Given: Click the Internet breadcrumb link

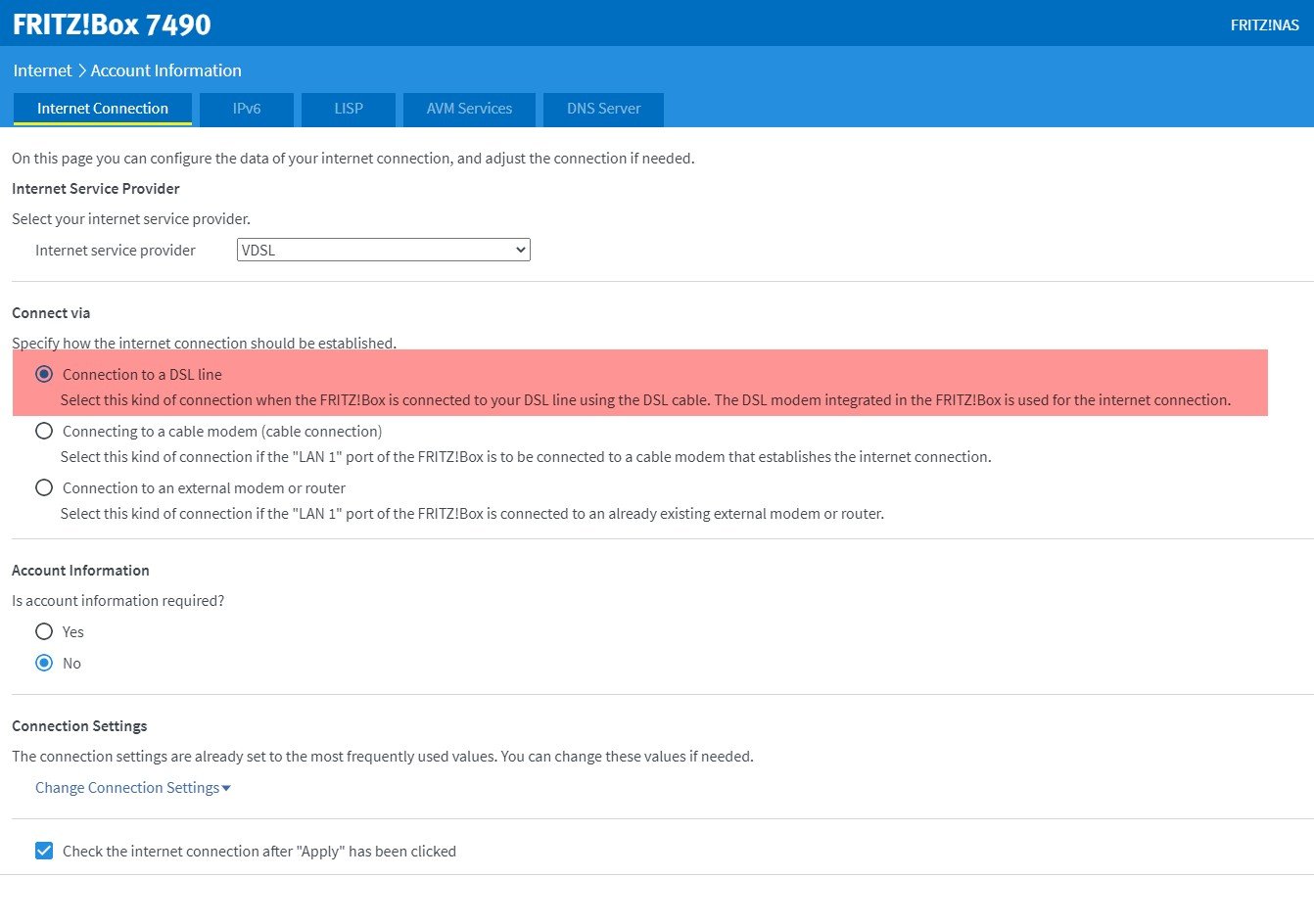Looking at the screenshot, I should click(42, 70).
